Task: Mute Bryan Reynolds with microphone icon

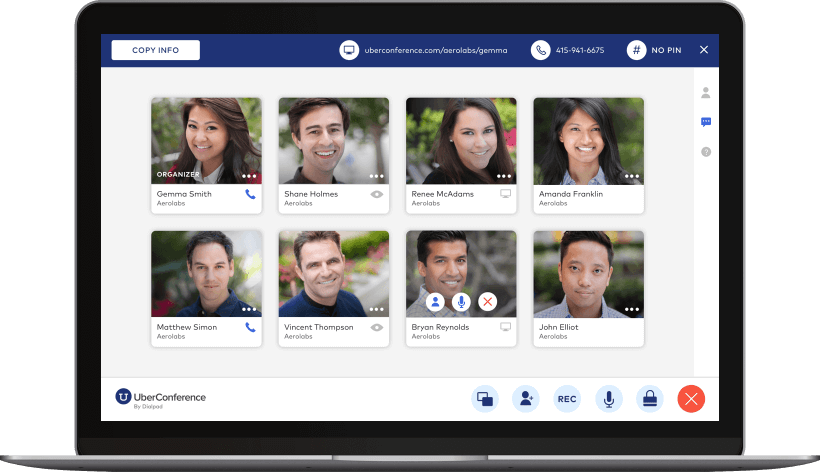Action: [461, 302]
